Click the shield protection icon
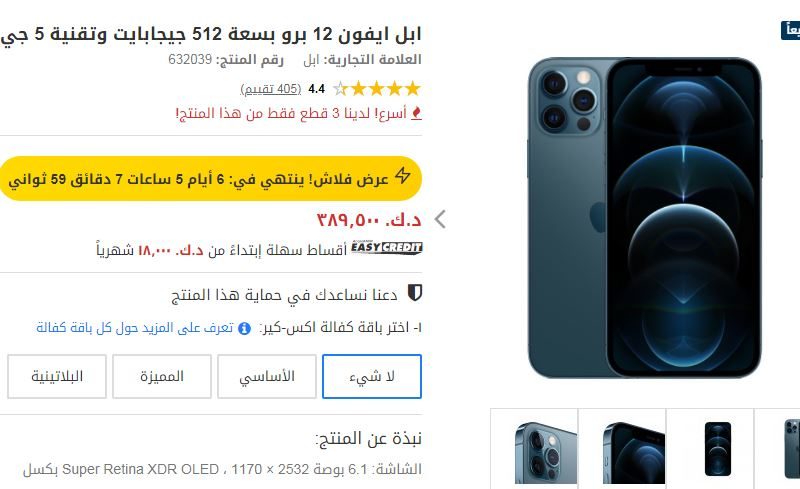The image size is (800, 489). [x=415, y=293]
